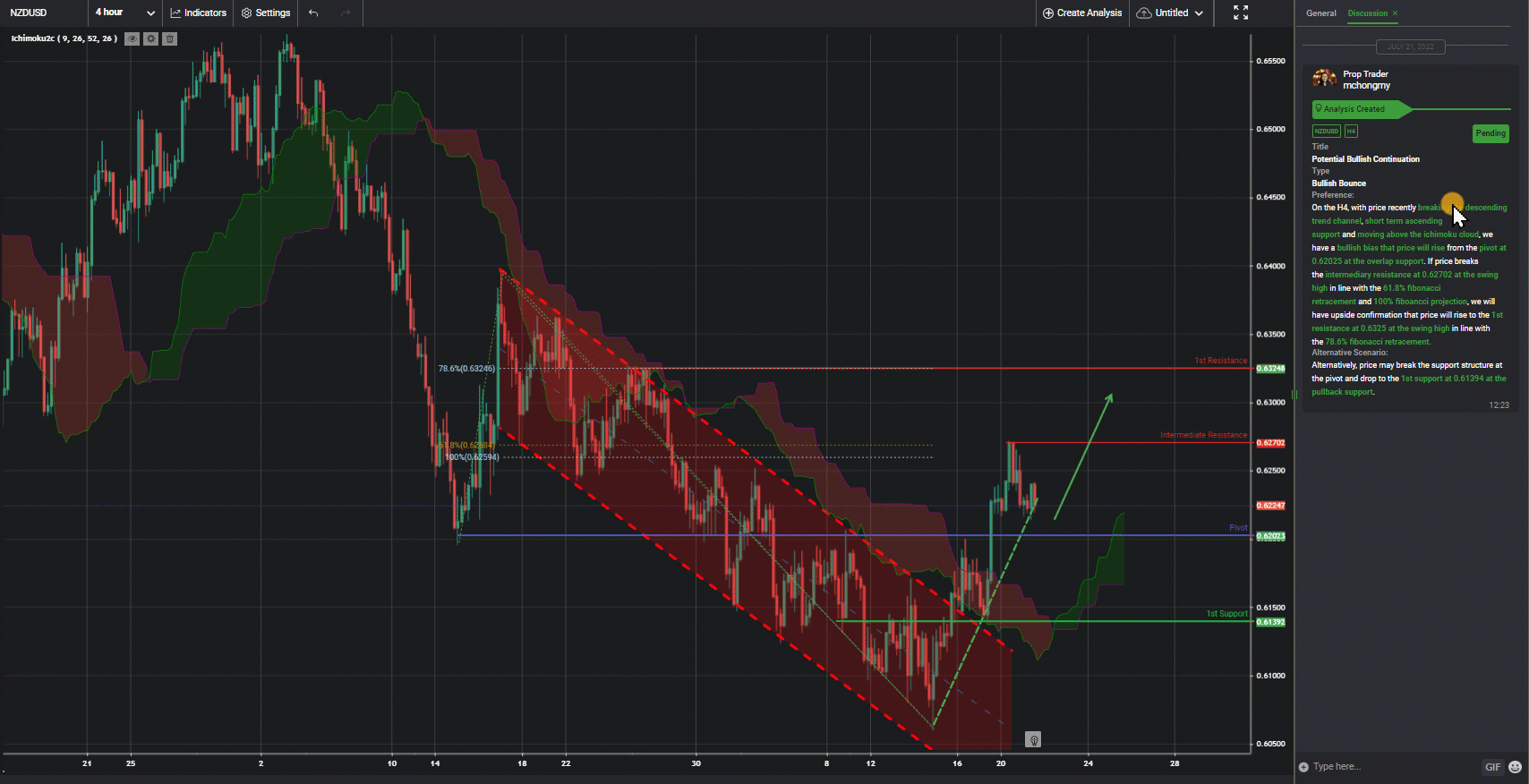
Task: Click the add attachment plus icon
Action: (1303, 767)
